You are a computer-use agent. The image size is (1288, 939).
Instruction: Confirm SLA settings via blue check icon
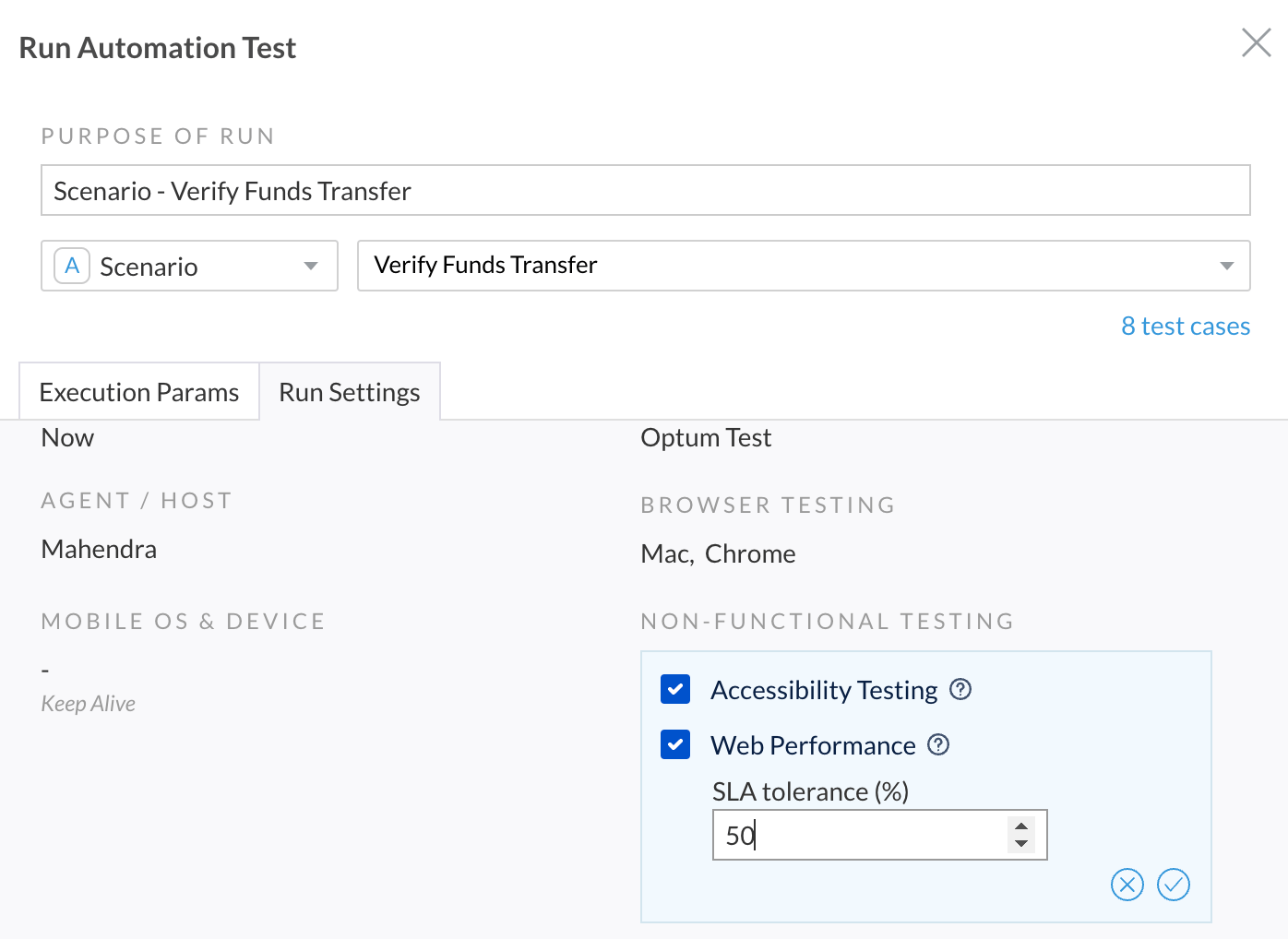[1173, 885]
